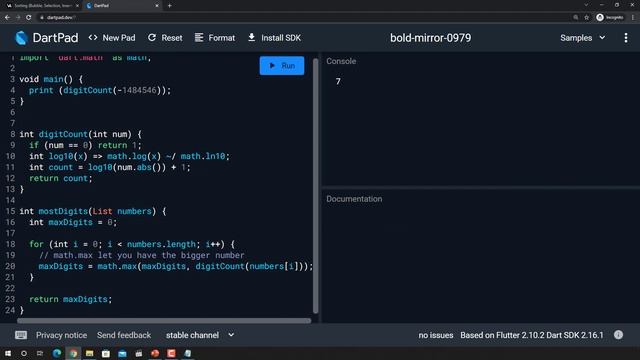Click the int mostDigits function declaration line
This screenshot has height=360, width=640.
coord(93,211)
